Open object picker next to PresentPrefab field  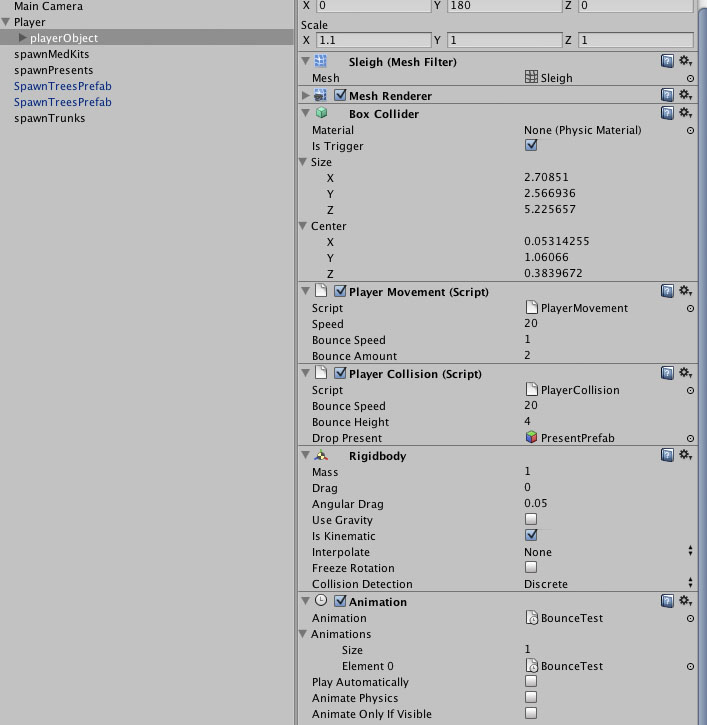point(690,438)
